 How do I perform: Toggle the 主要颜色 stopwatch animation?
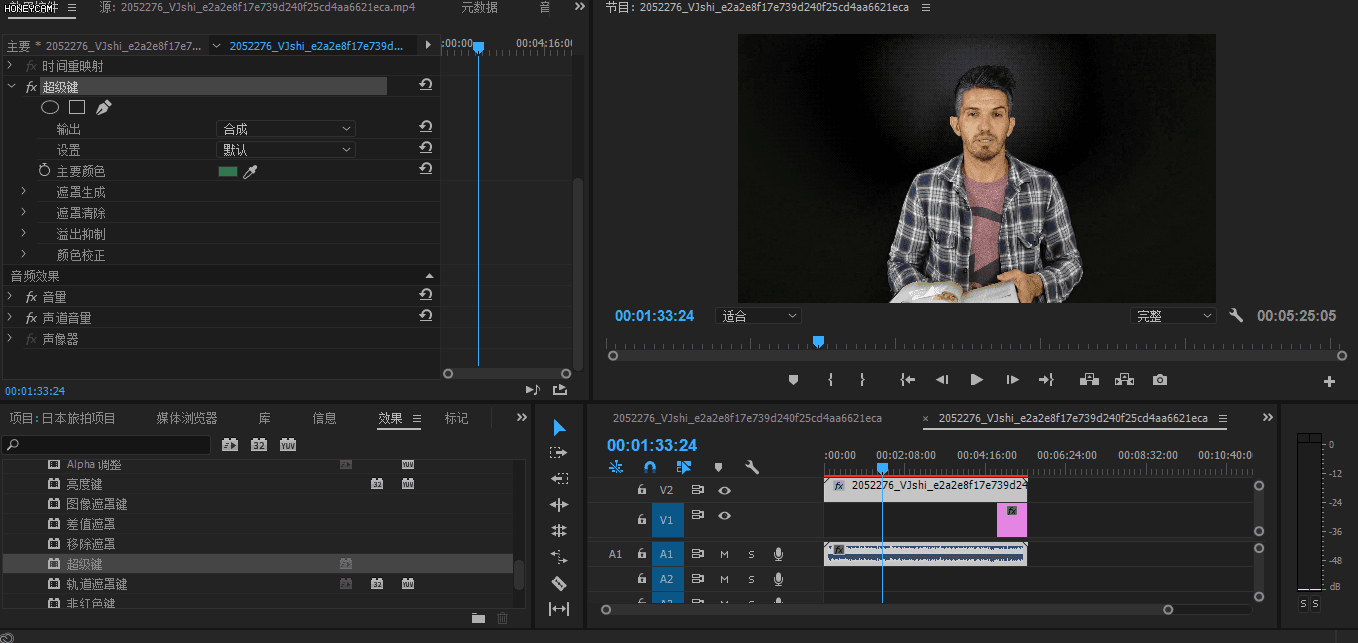pos(44,171)
